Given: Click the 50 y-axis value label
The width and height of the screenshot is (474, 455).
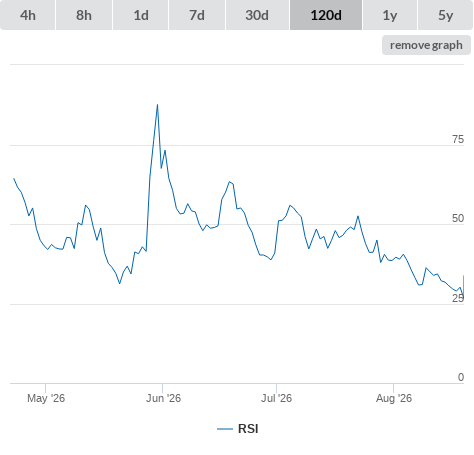Looking at the screenshot, I should click(458, 218).
